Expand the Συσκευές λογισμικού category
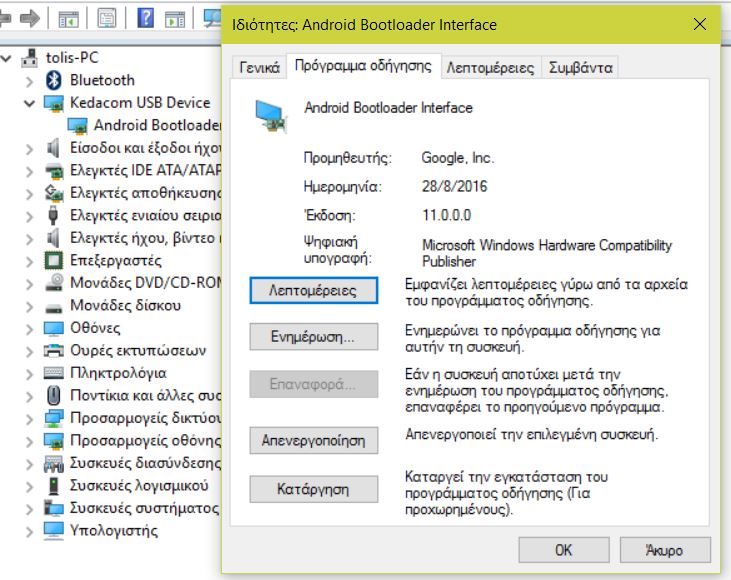 pos(29,487)
